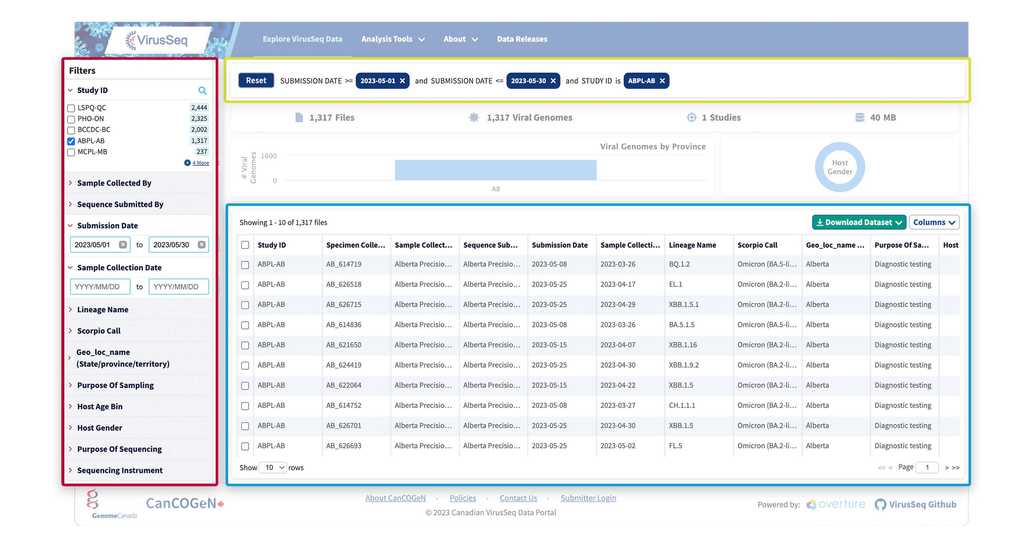Collapse the Study ID filter section
Image resolution: width=1035 pixels, height=539 pixels.
click(x=92, y=90)
